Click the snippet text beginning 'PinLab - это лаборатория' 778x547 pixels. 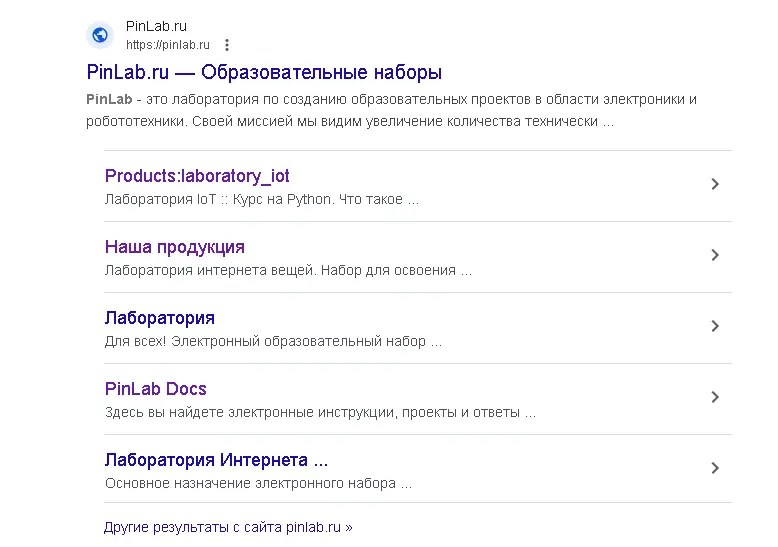coord(391,110)
